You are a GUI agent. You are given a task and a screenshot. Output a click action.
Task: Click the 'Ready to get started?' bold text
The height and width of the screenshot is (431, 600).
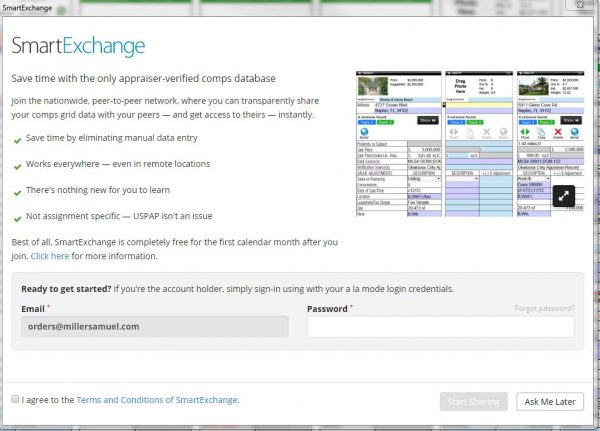pos(66,289)
